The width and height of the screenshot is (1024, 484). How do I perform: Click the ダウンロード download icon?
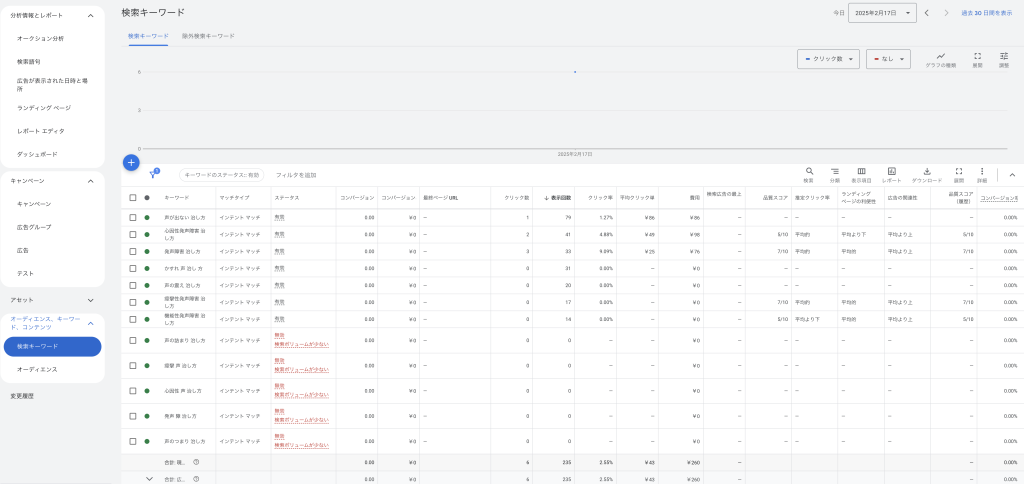tap(927, 174)
